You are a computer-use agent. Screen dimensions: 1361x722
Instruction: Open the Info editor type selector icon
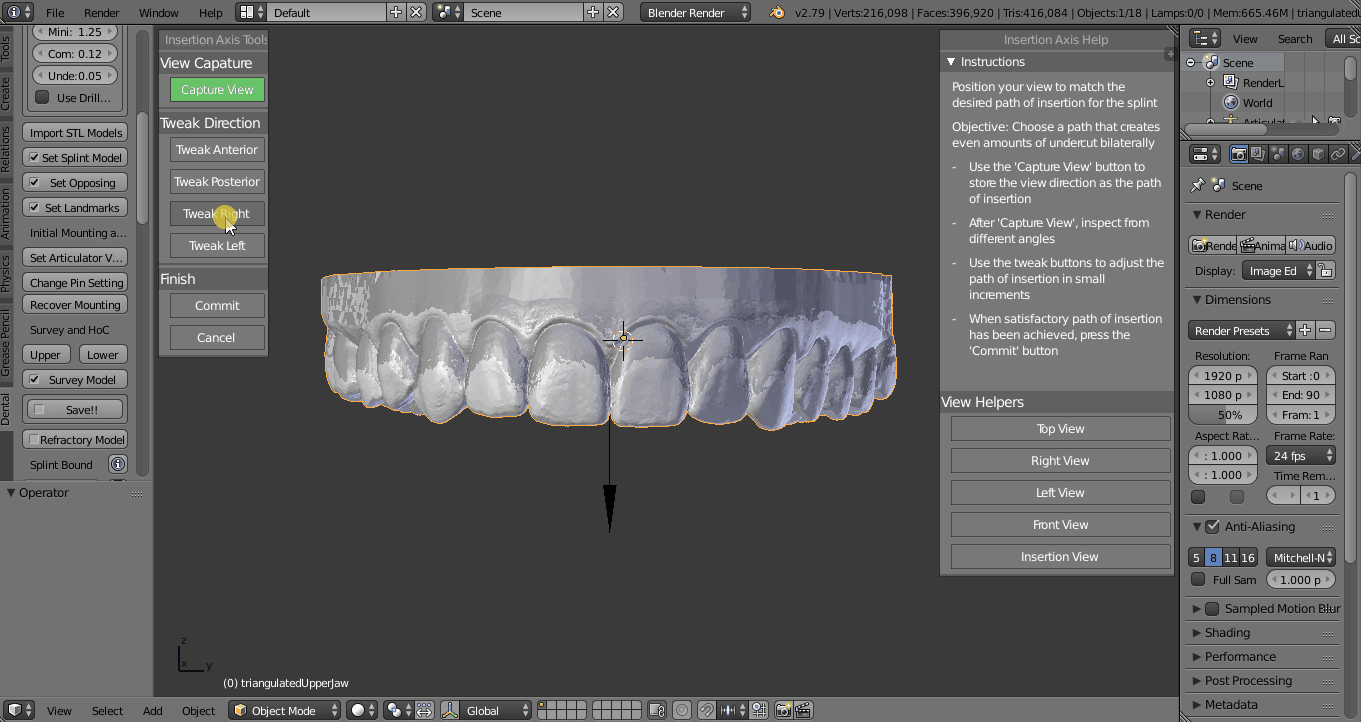pyautogui.click(x=17, y=12)
